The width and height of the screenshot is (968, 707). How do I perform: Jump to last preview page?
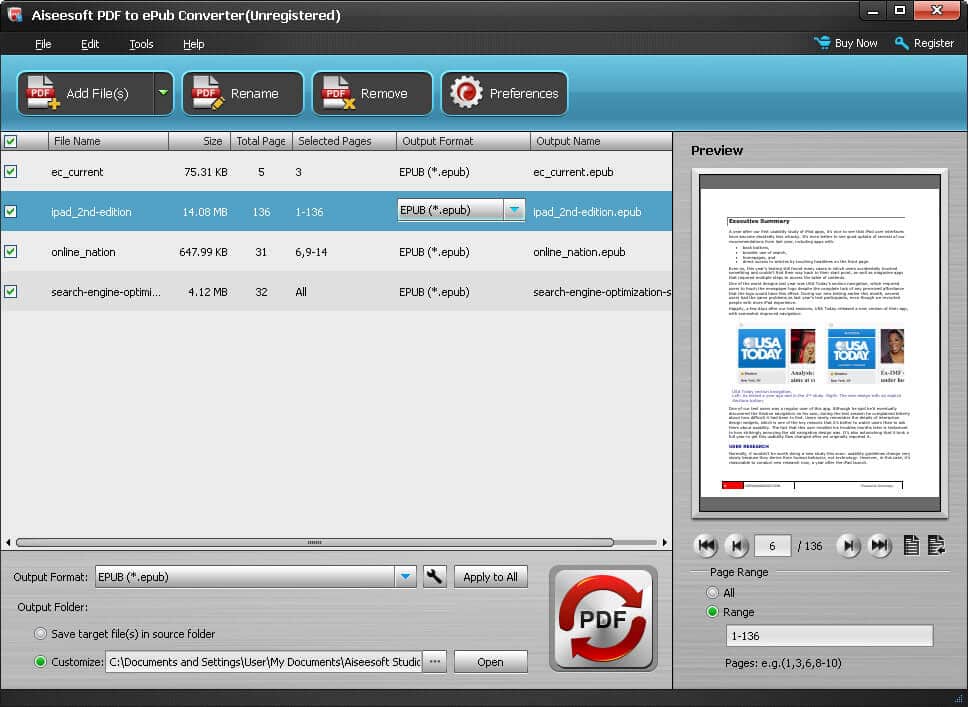879,545
